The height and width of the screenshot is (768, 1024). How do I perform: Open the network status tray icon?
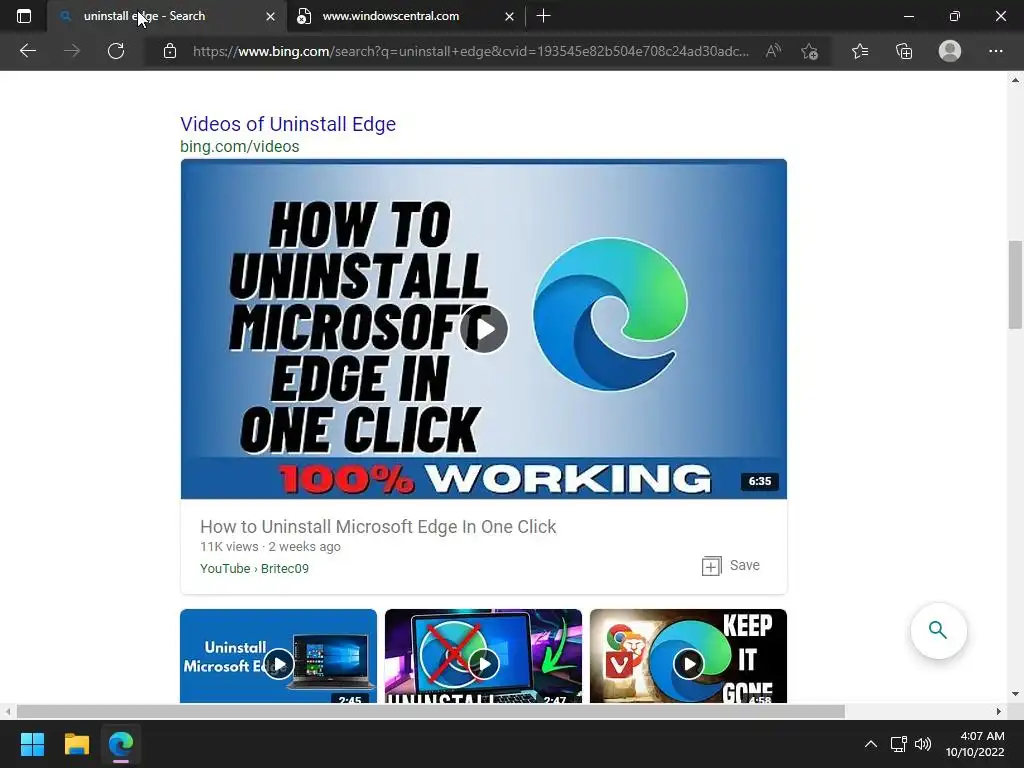pyautogui.click(x=899, y=744)
